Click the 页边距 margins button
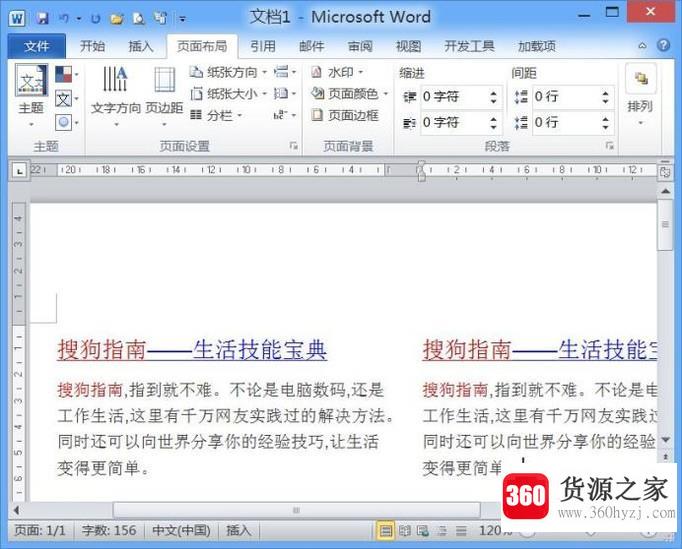Image resolution: width=682 pixels, height=549 pixels. pos(164,97)
